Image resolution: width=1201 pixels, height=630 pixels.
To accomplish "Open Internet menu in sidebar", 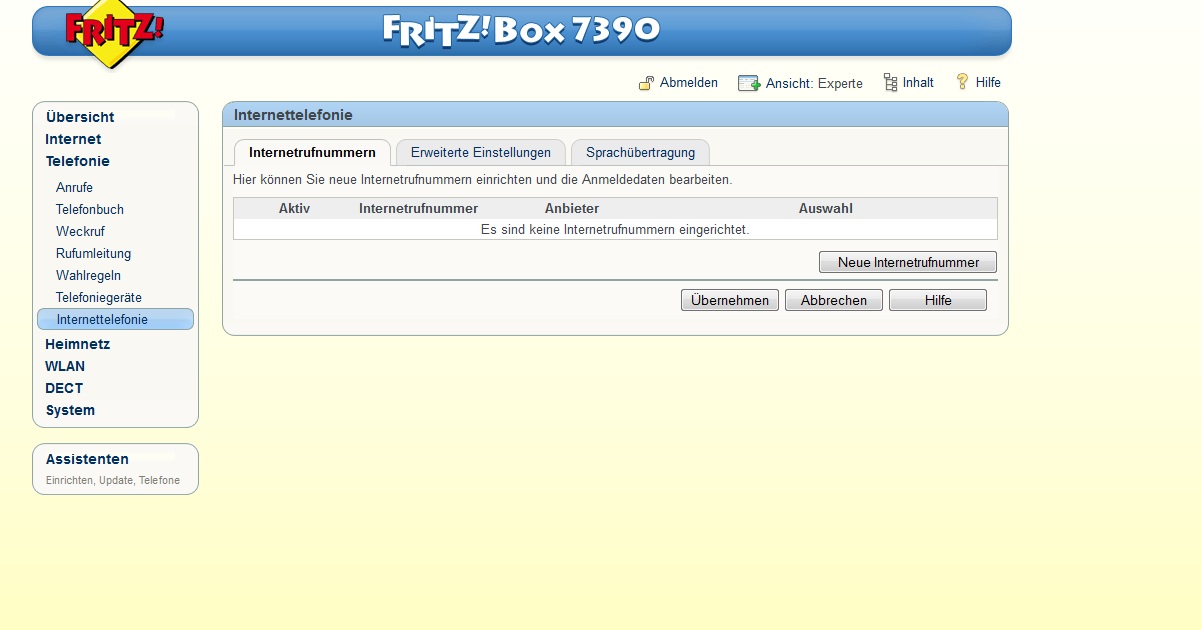I will point(73,139).
